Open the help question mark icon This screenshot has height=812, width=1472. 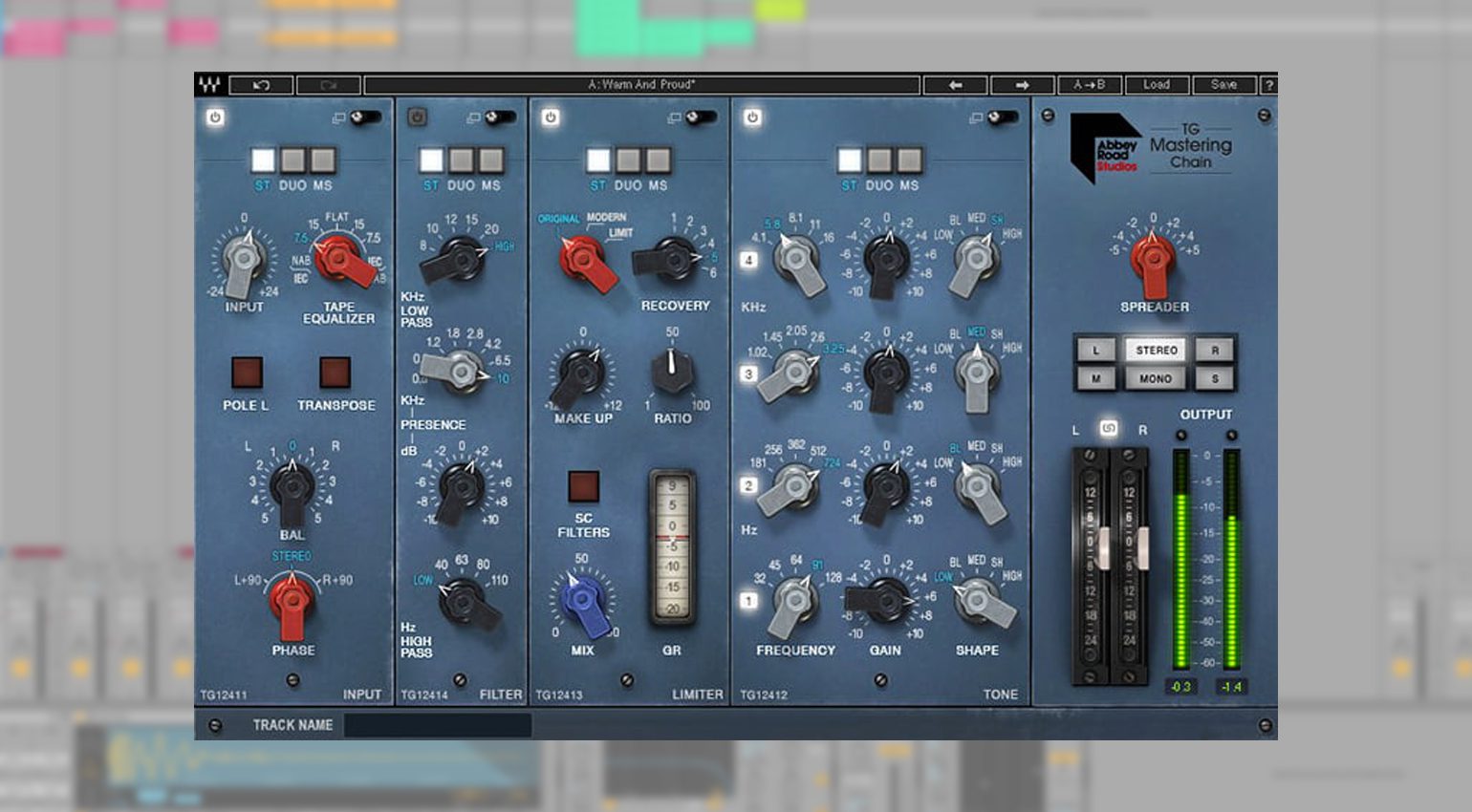pos(1270,85)
